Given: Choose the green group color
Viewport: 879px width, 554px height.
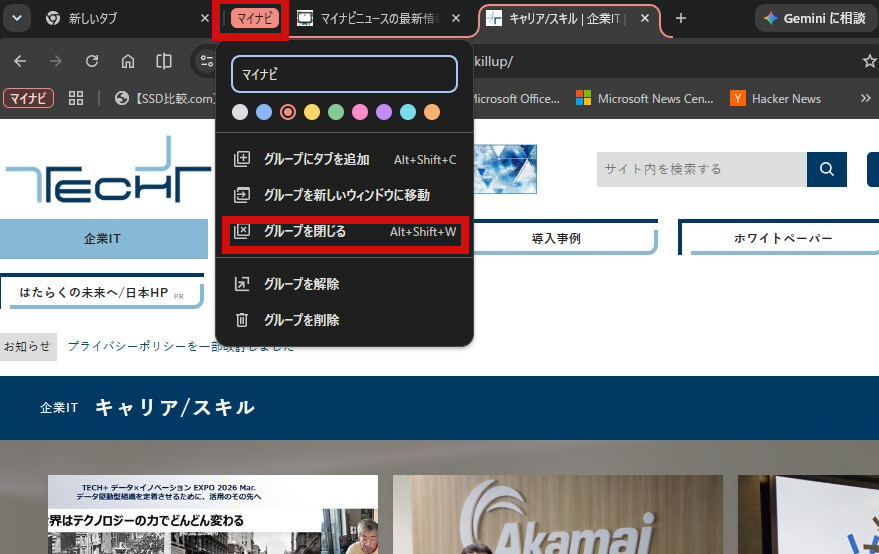Looking at the screenshot, I should coord(336,112).
